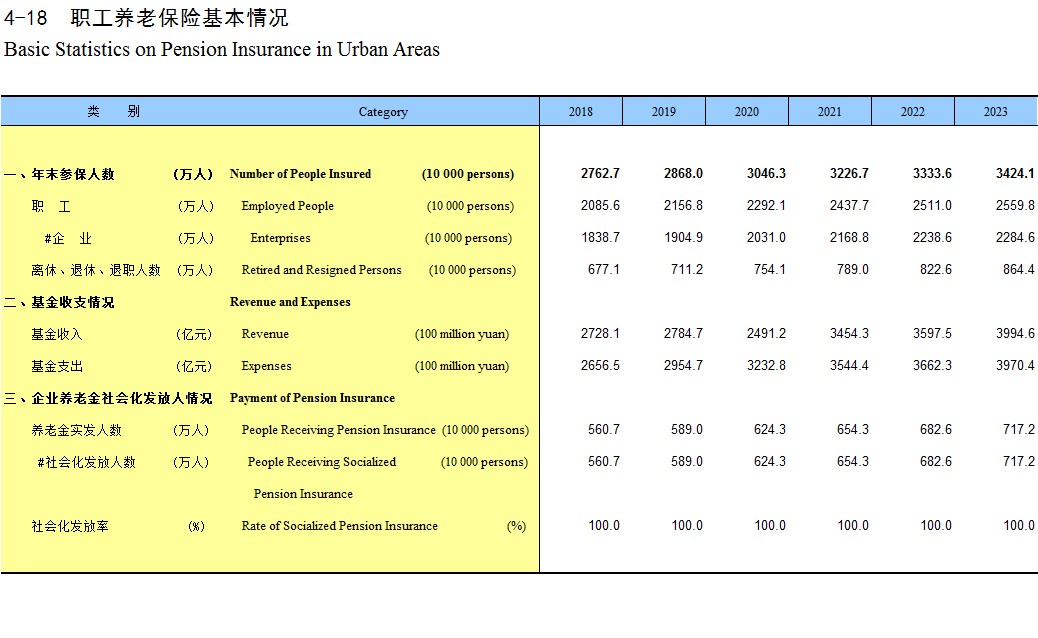This screenshot has width=1038, height=638.
Task: Click the Chinese '类 别' header cell
Action: [113, 111]
